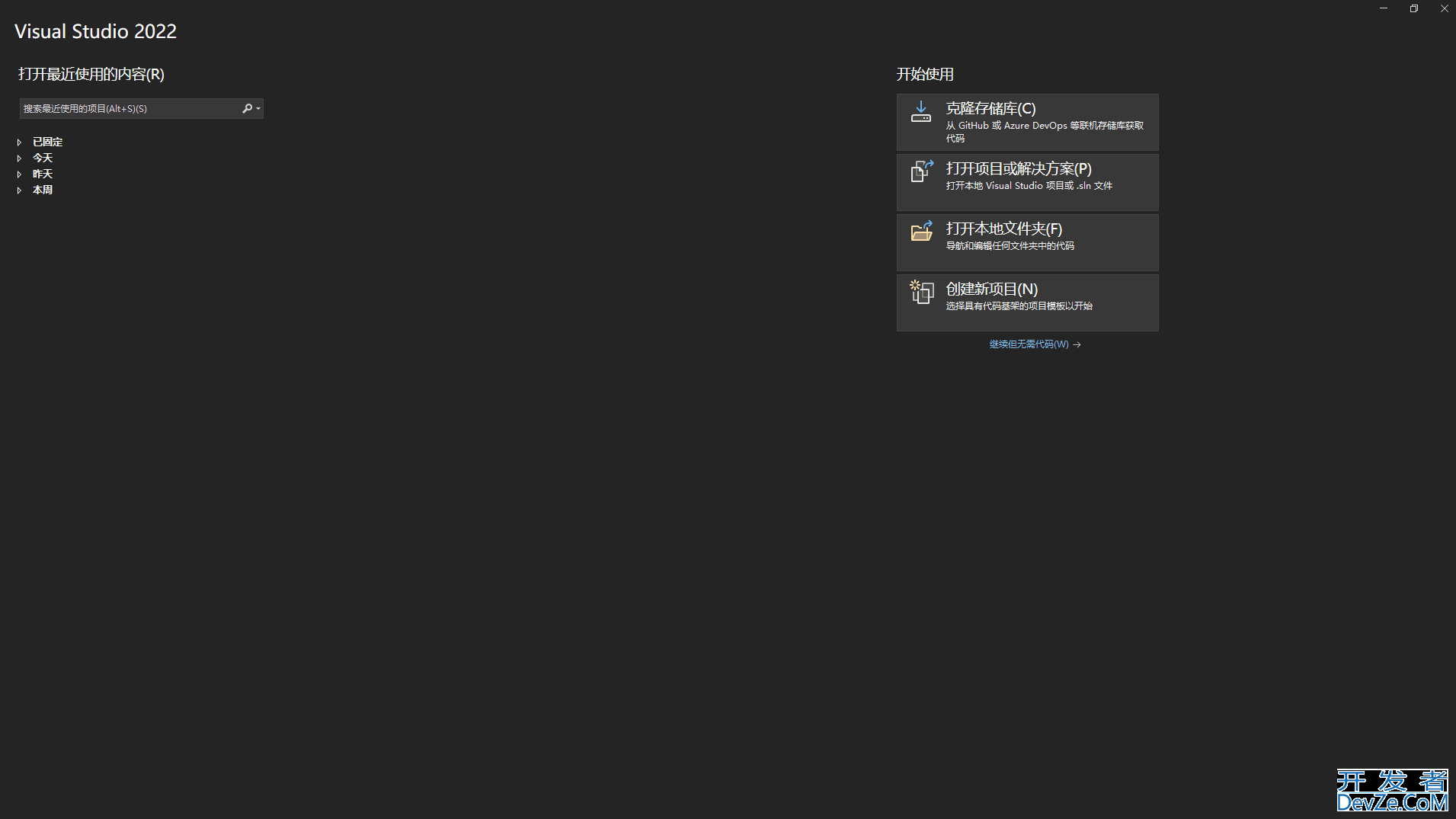The height and width of the screenshot is (819, 1456).
Task: Expand the 已固定 group
Action: pos(19,142)
